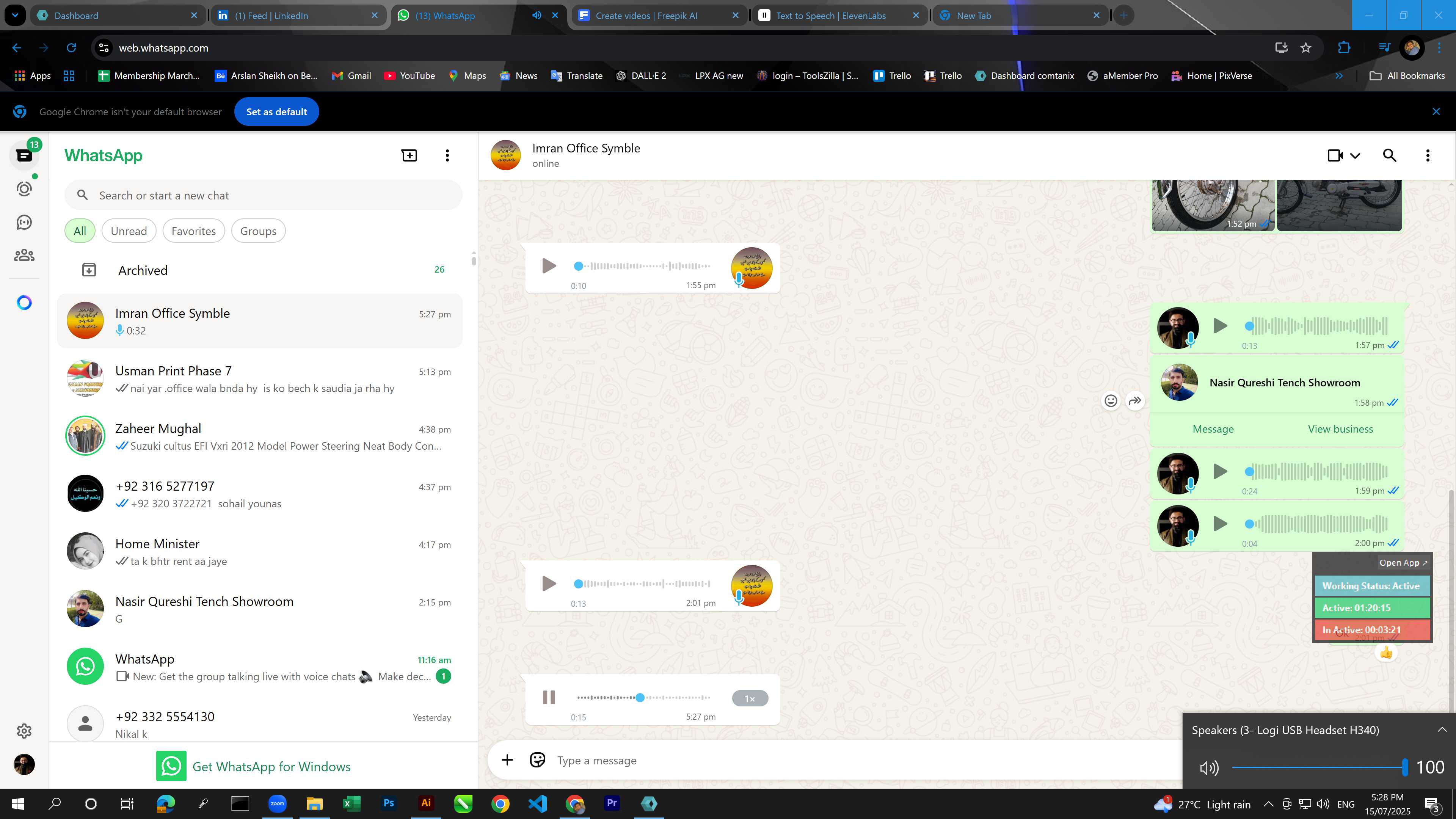
Task: Play the 0:13 voice message from 2:01 pm
Action: pos(548,583)
